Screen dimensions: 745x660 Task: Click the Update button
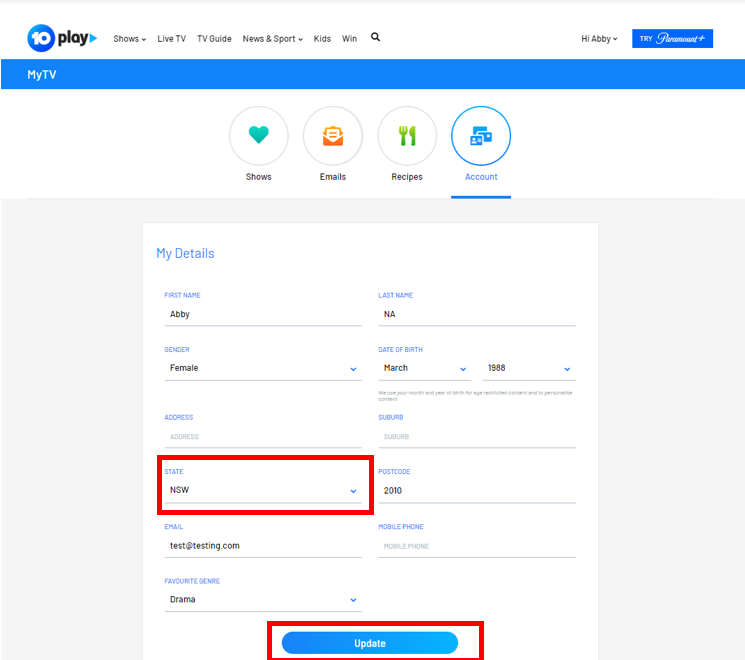(370, 643)
